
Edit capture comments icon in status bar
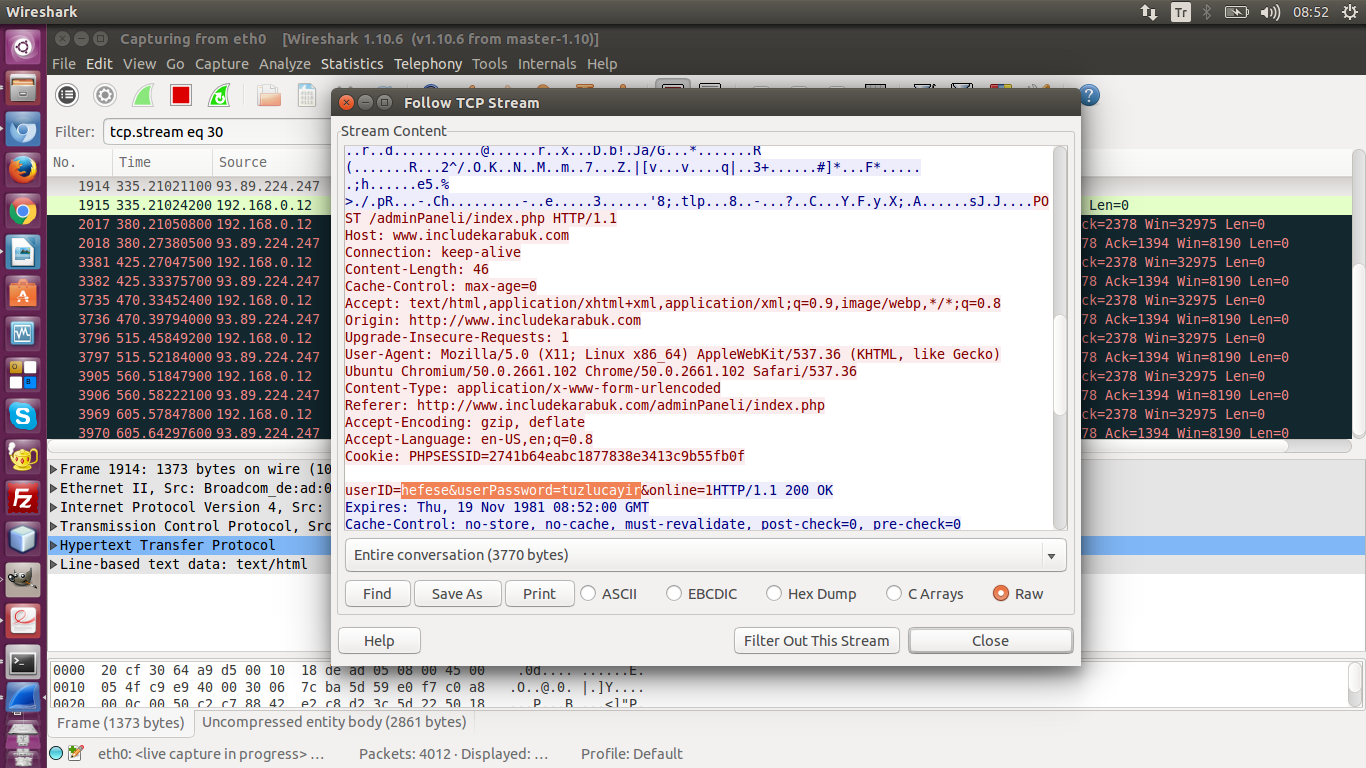tap(76, 753)
